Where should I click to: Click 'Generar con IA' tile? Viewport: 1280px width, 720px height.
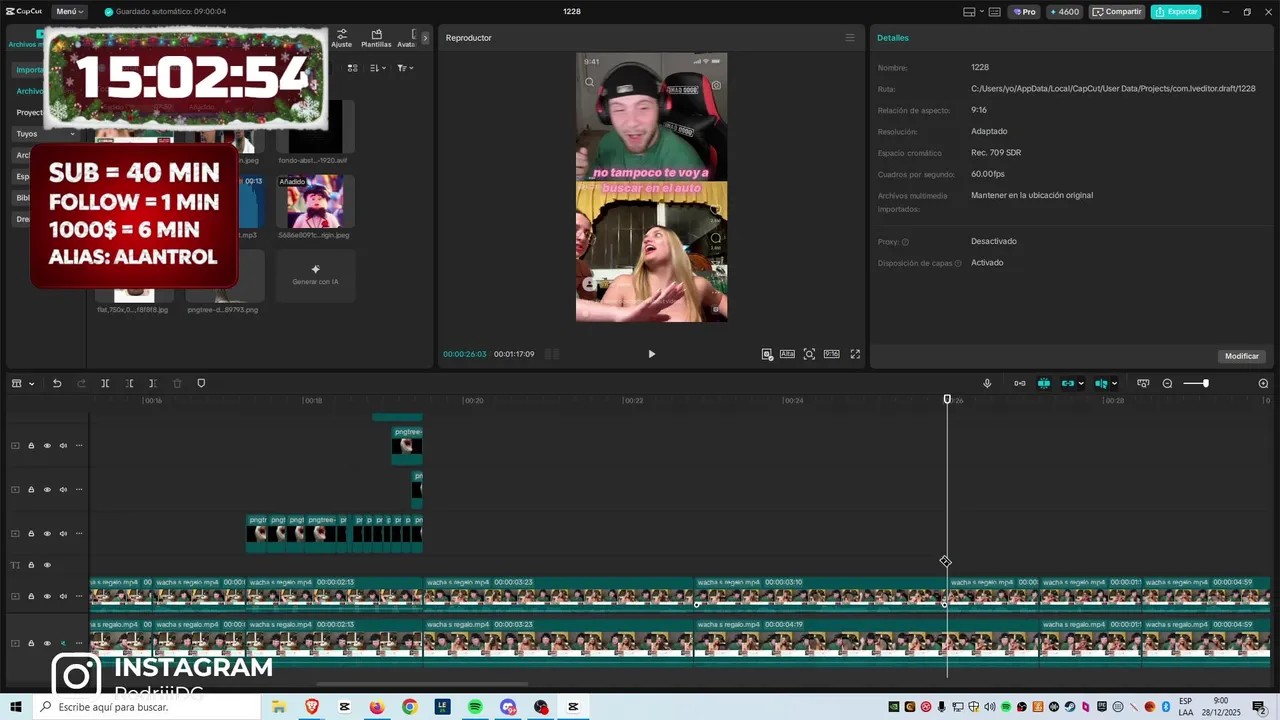(315, 275)
